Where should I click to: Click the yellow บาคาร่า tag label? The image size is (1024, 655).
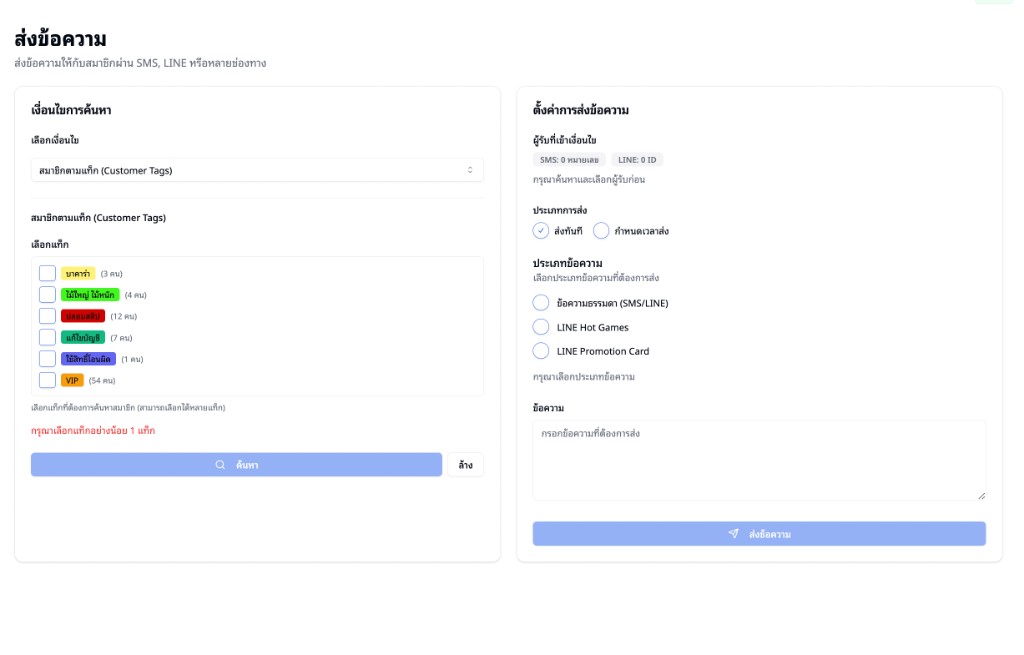pyautogui.click(x=78, y=273)
